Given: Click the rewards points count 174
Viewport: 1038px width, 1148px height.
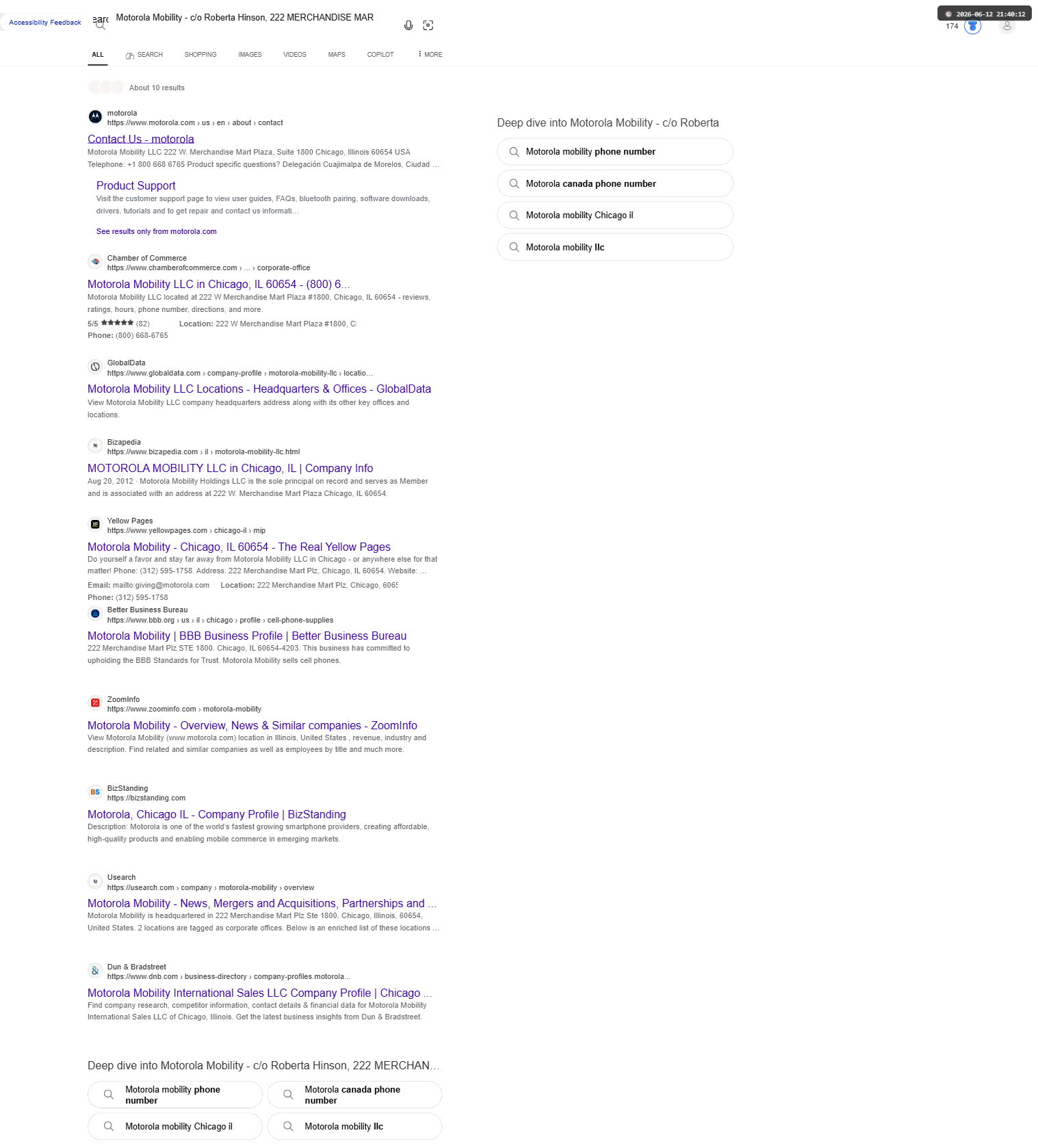Looking at the screenshot, I should point(952,26).
